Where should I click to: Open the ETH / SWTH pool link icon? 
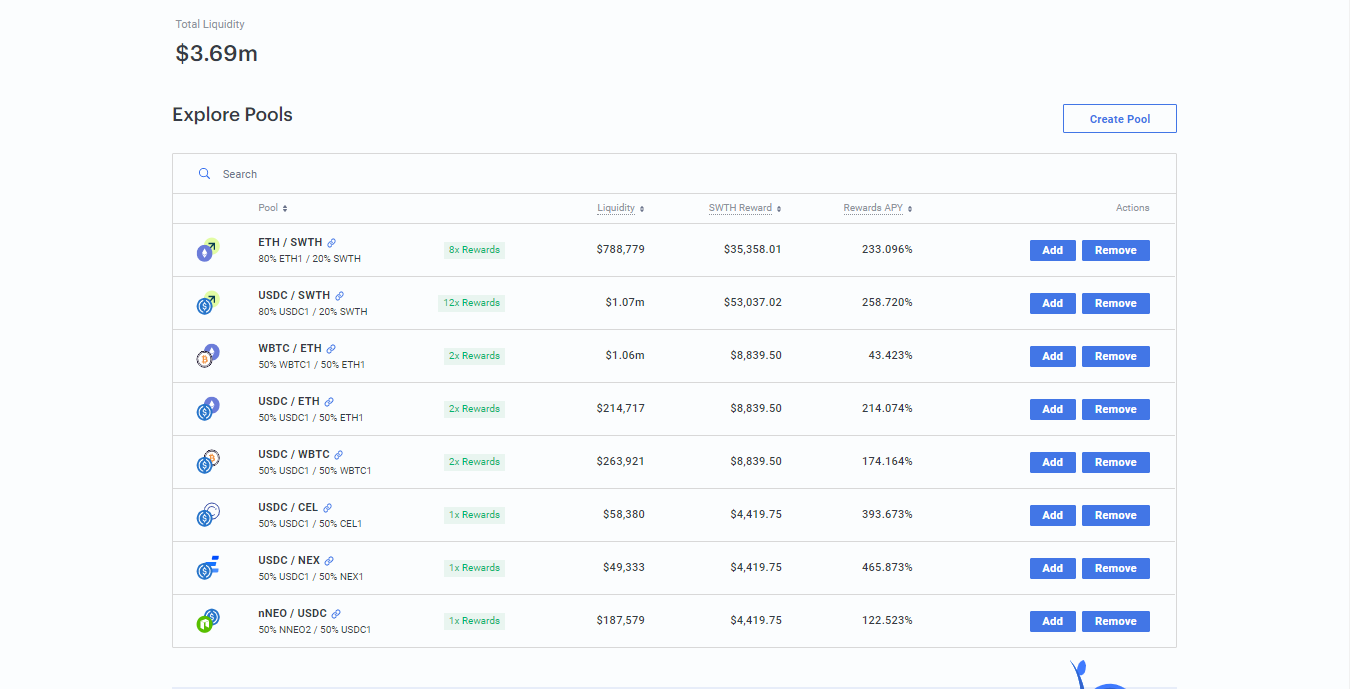tap(332, 243)
